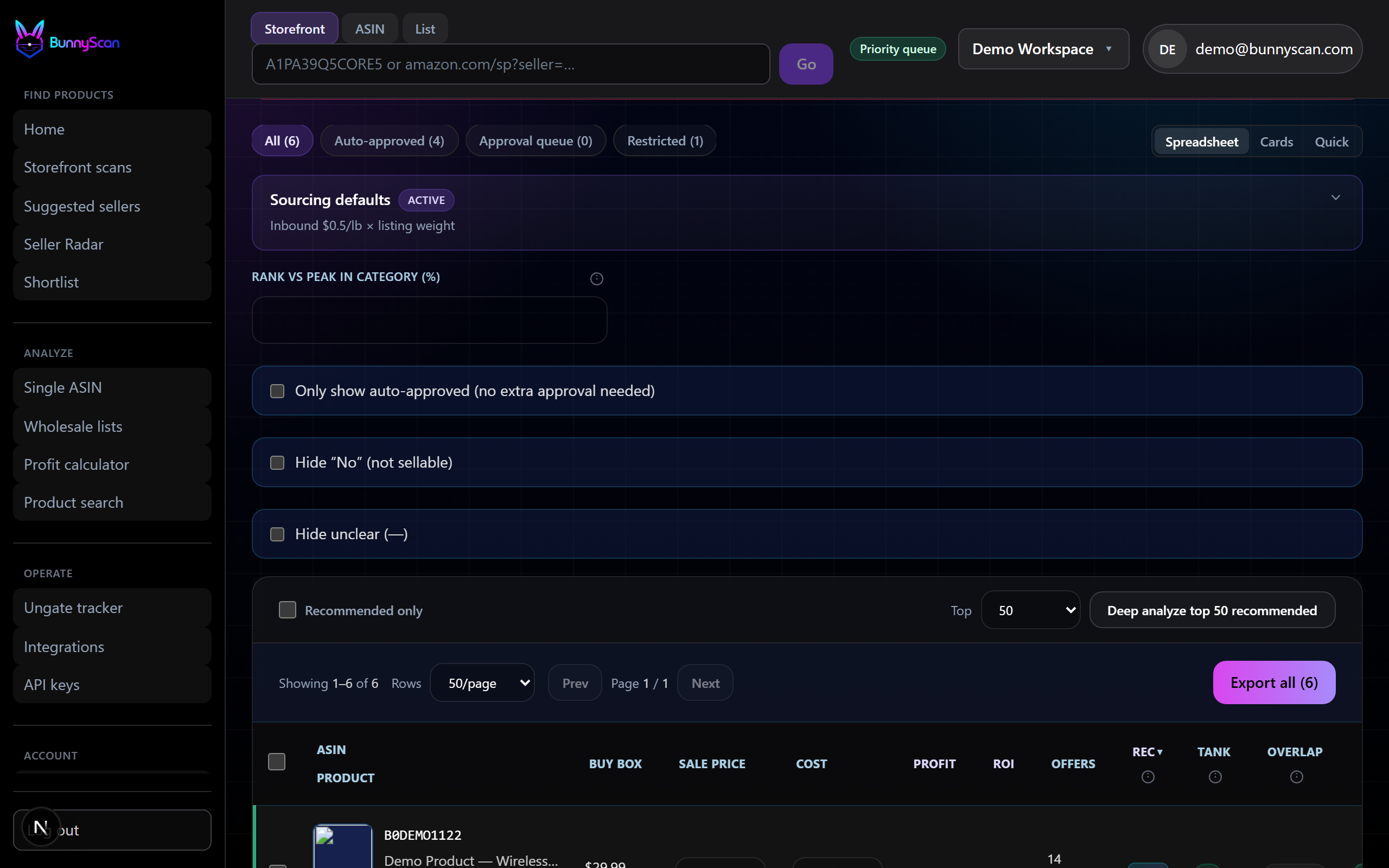Screen dimensions: 1389x868
Task: Open the Next.js N badge
Action: point(41,827)
